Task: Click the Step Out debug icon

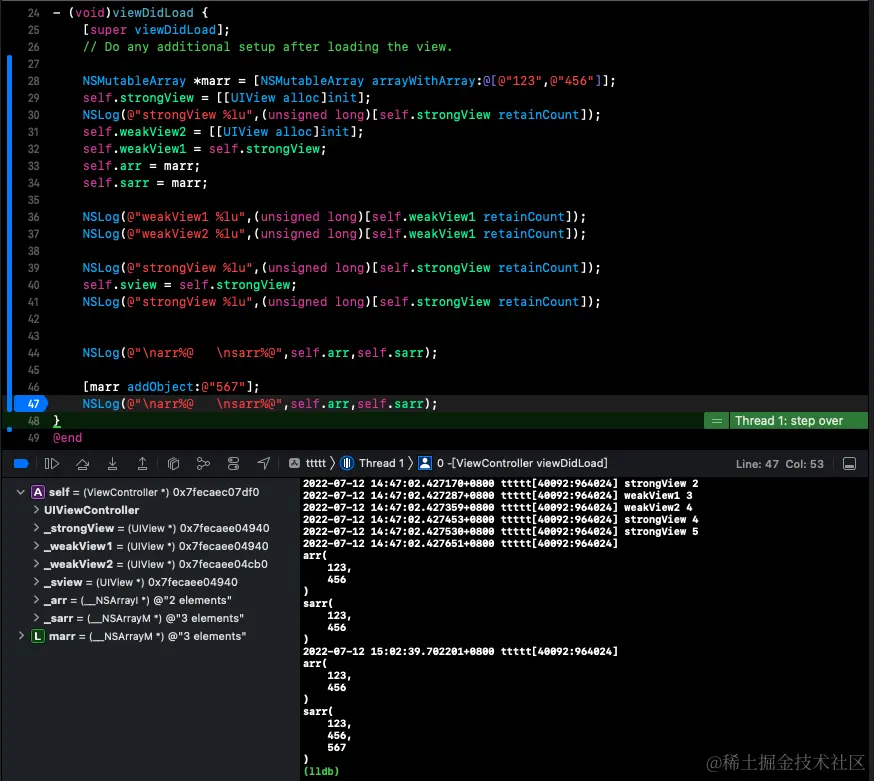Action: click(143, 463)
